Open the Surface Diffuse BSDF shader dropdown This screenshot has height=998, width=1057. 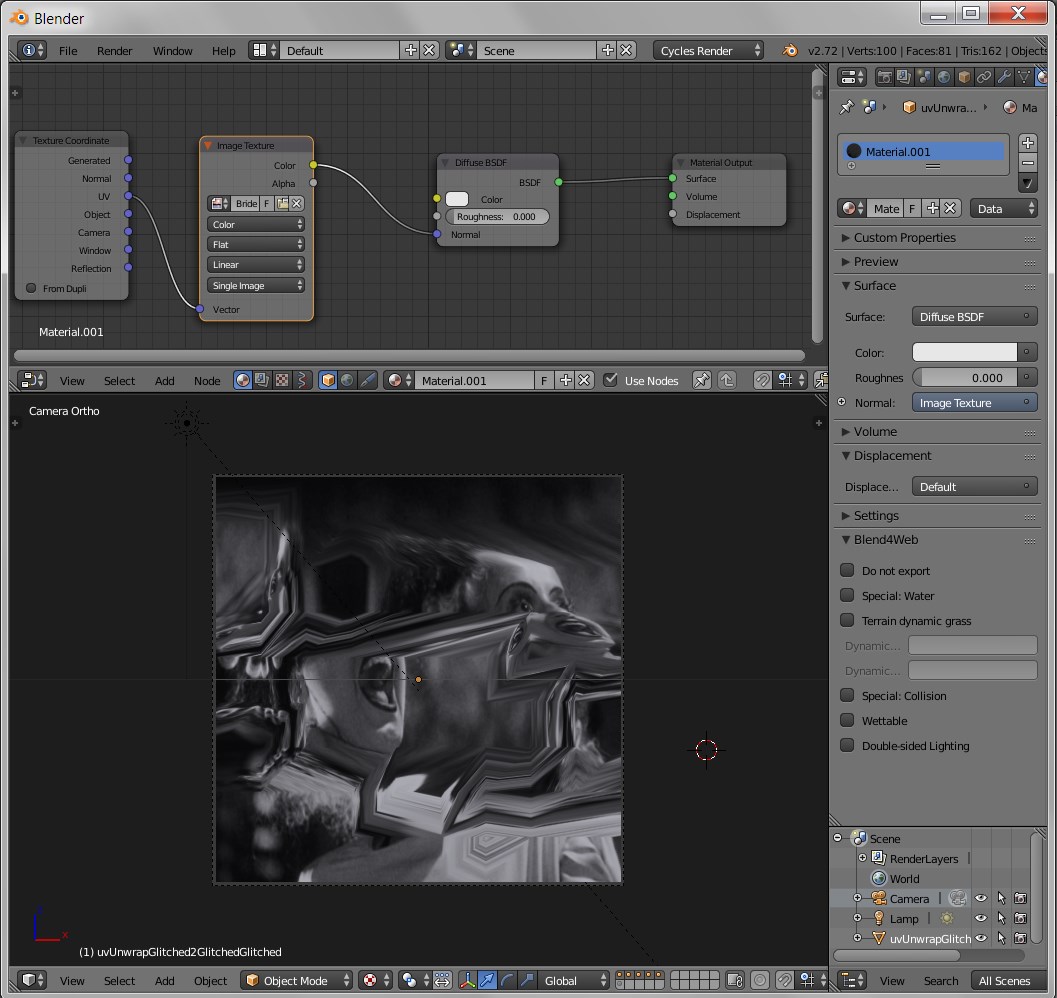point(974,316)
